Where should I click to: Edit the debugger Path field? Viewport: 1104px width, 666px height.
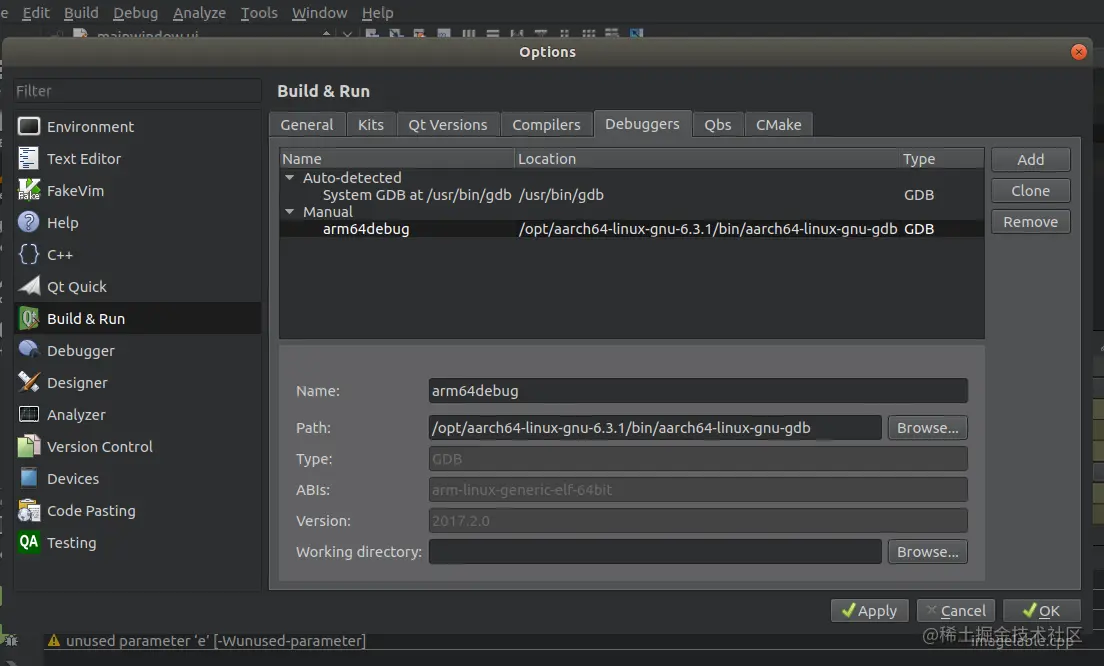pyautogui.click(x=655, y=428)
